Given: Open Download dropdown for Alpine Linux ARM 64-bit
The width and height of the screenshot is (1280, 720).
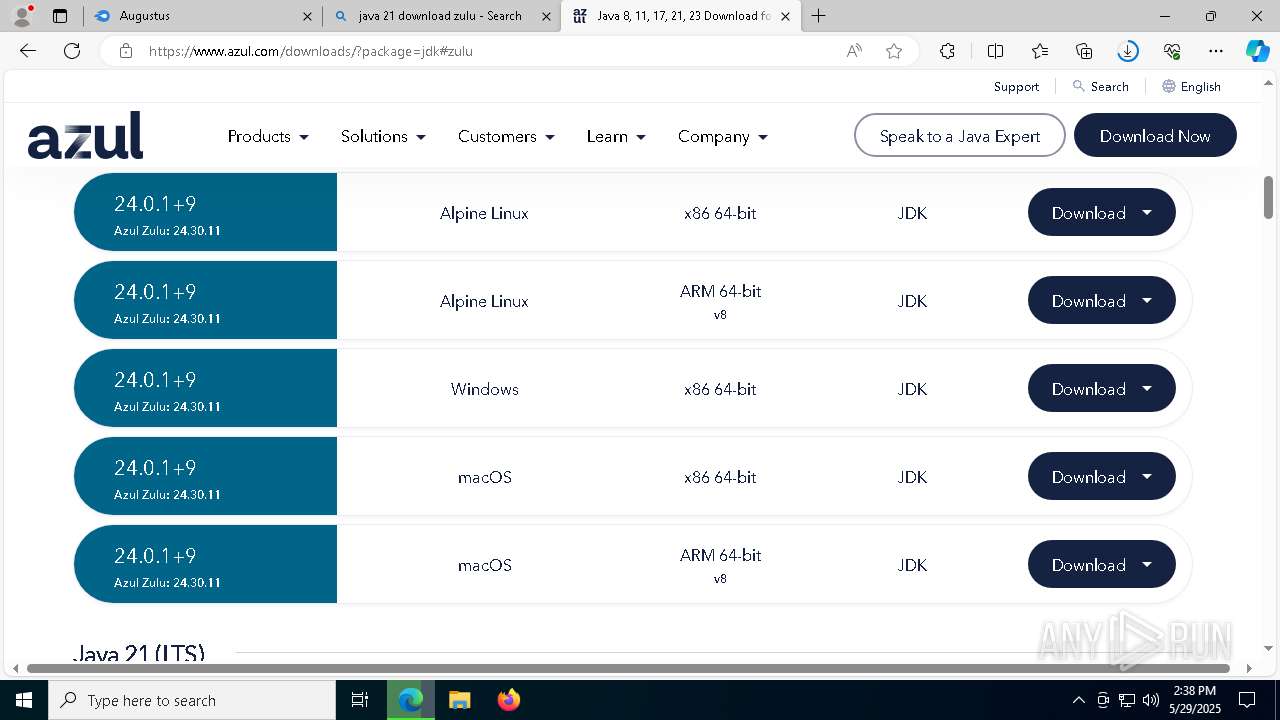Looking at the screenshot, I should click(1101, 301).
